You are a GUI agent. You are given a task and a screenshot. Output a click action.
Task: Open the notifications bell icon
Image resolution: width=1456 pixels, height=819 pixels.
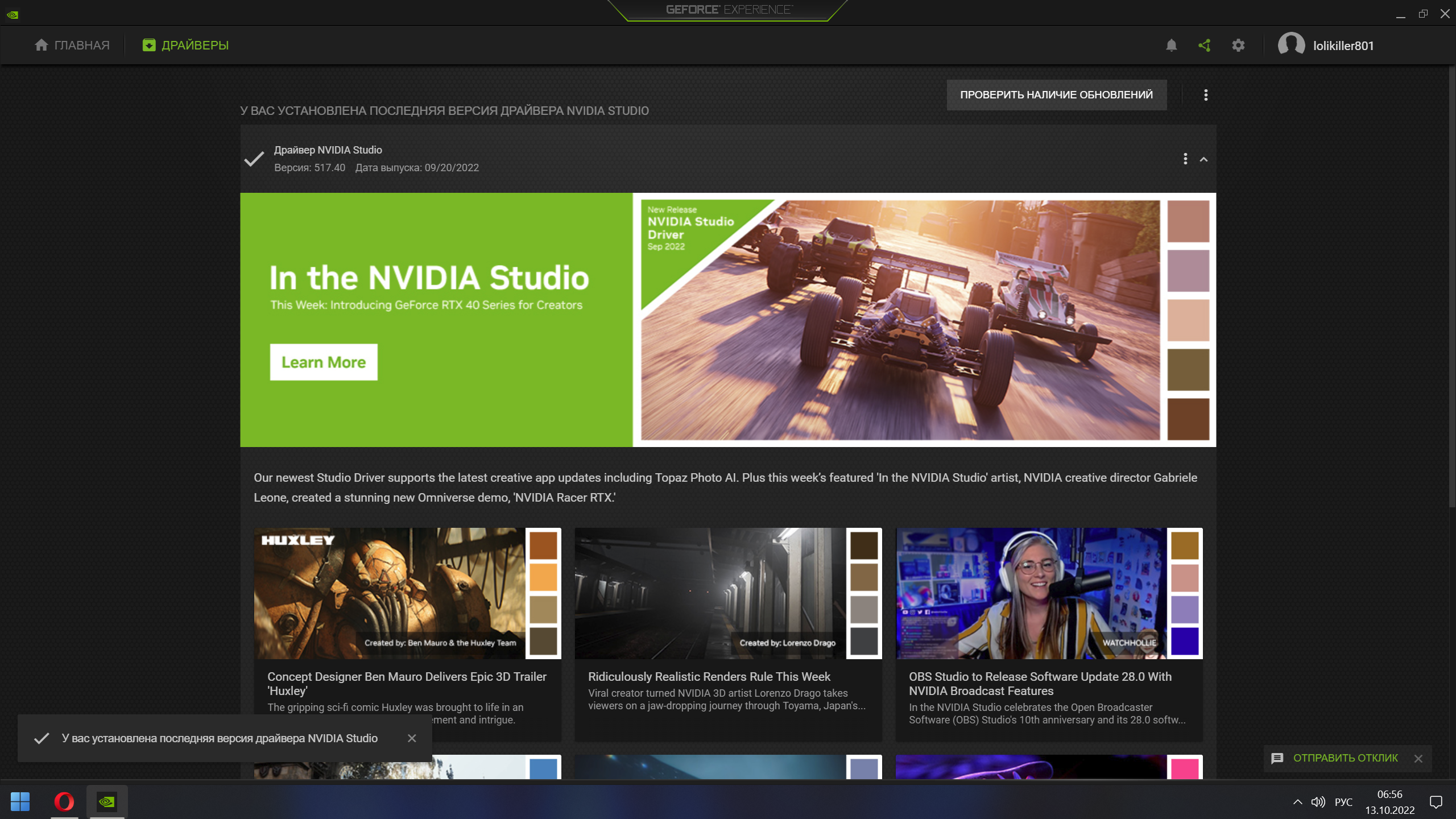pyautogui.click(x=1171, y=45)
